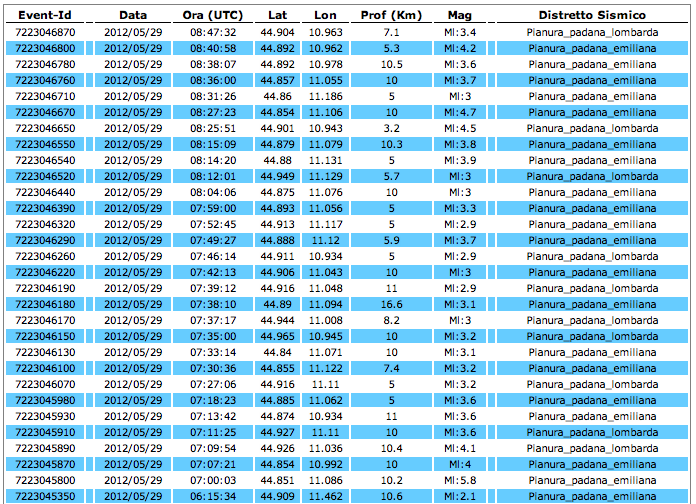Viewport: 696px width, 504px height.
Task: Click the Ml:2.1 magnitude cell
Action: point(460,496)
